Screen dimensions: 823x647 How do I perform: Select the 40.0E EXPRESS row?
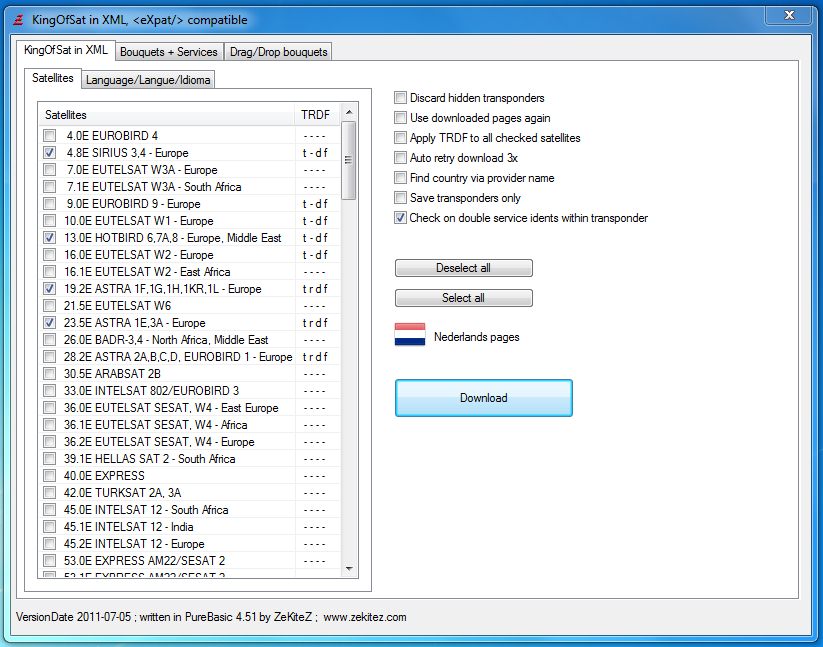(189, 476)
